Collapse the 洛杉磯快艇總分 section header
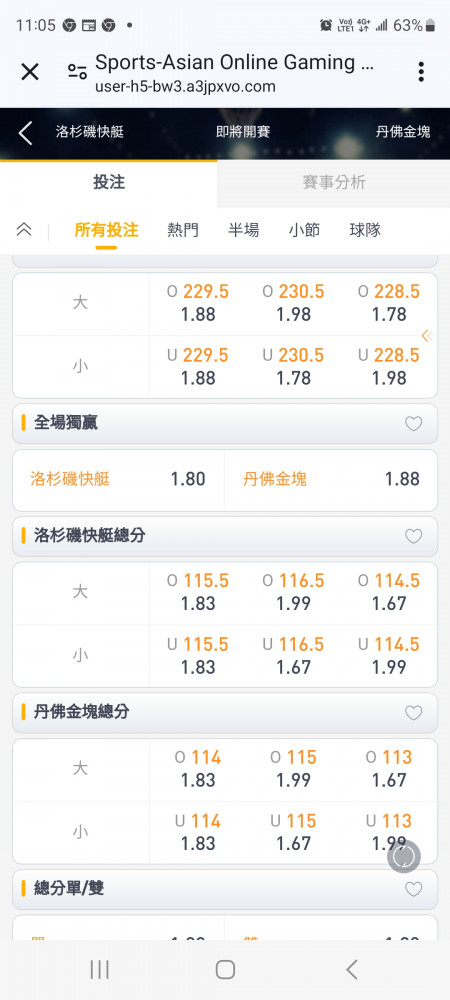 point(225,536)
